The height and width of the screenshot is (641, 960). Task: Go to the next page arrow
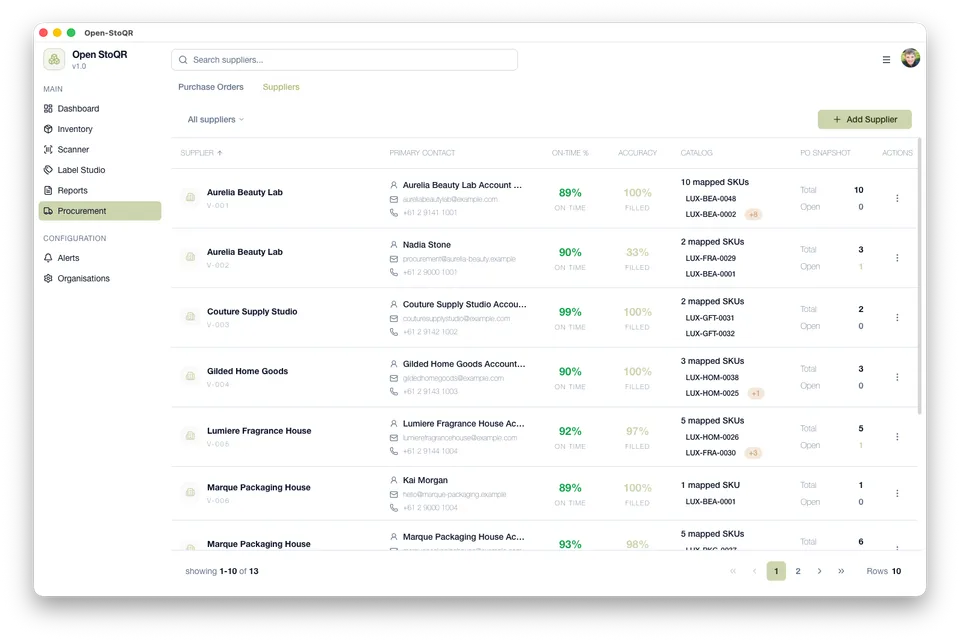click(819, 571)
